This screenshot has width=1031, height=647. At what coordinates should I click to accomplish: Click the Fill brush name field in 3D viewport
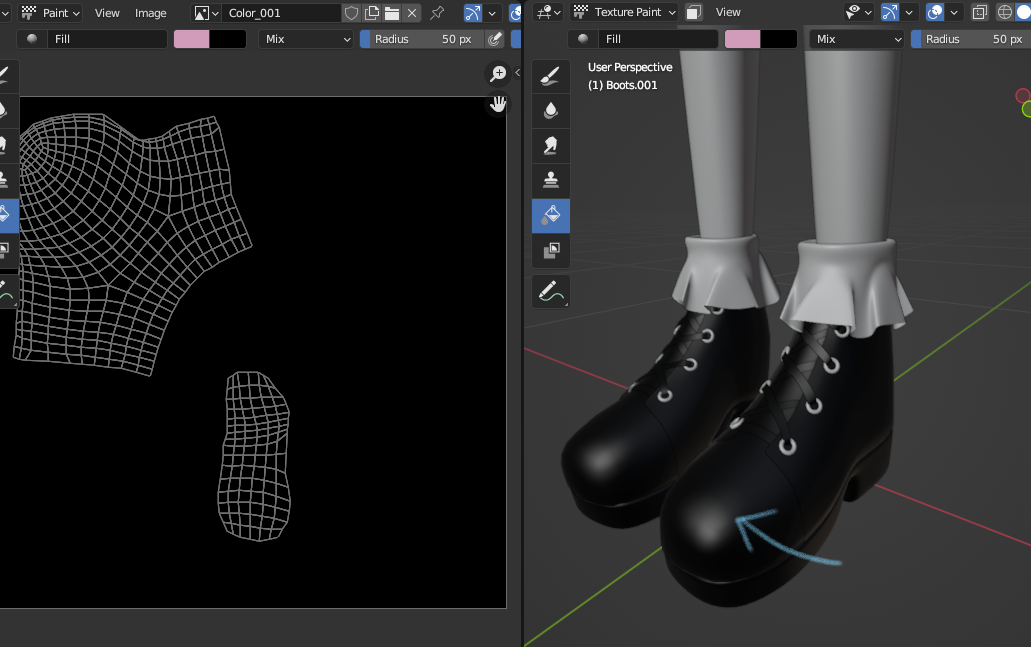coord(658,39)
